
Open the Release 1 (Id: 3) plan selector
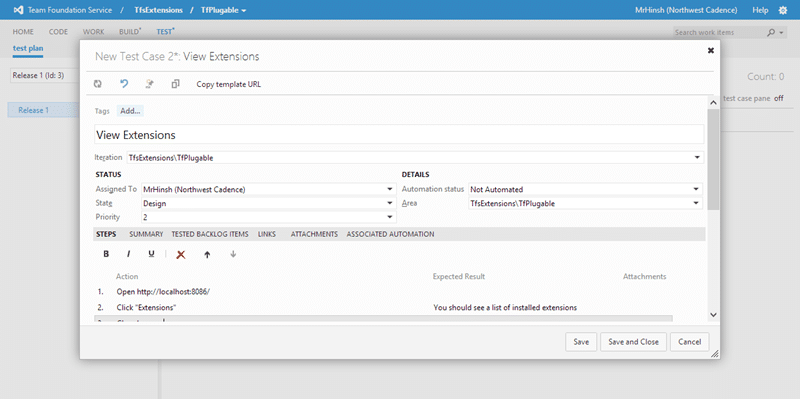point(45,76)
